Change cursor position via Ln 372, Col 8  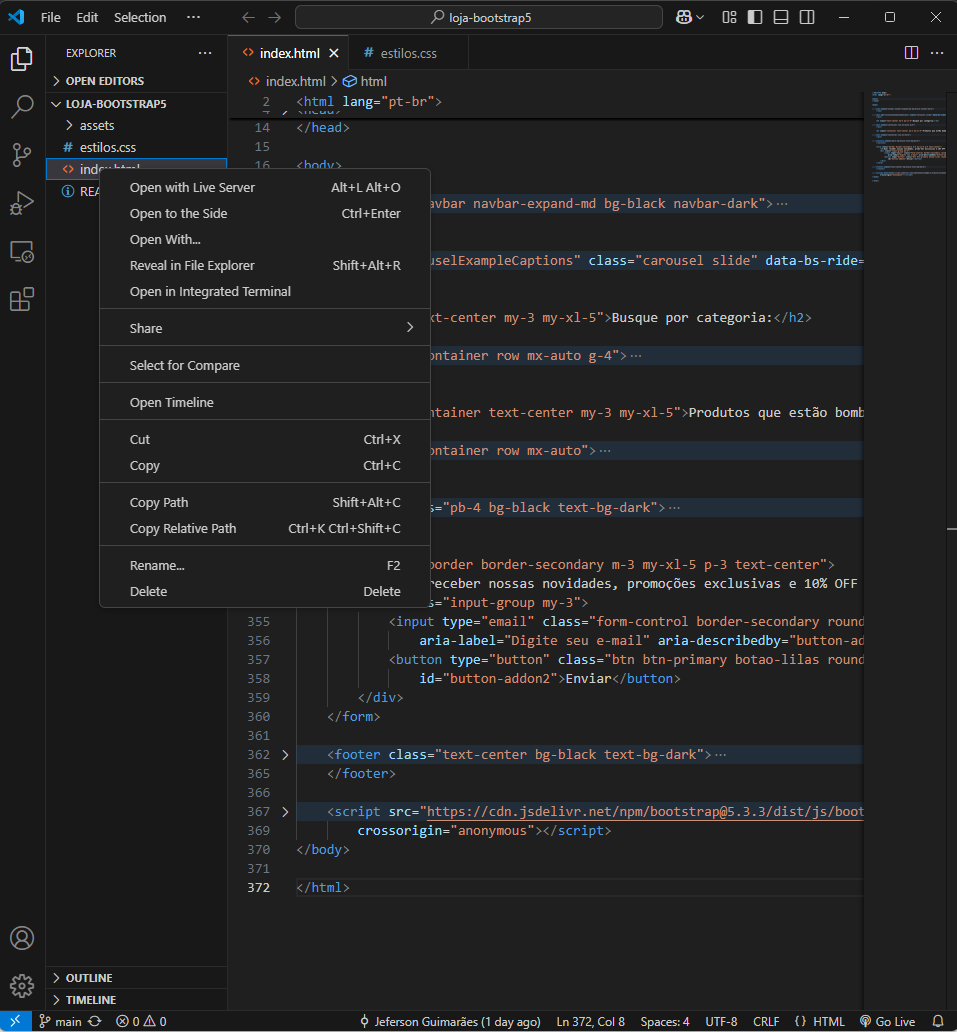pyautogui.click(x=590, y=1021)
